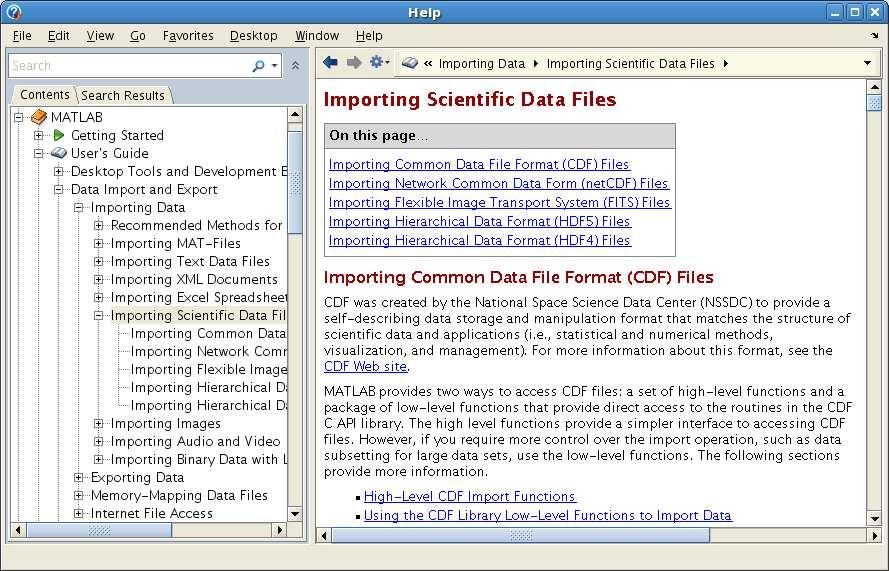Open the gear actions menu in the toolbar
This screenshot has height=571, width=889.
379,62
